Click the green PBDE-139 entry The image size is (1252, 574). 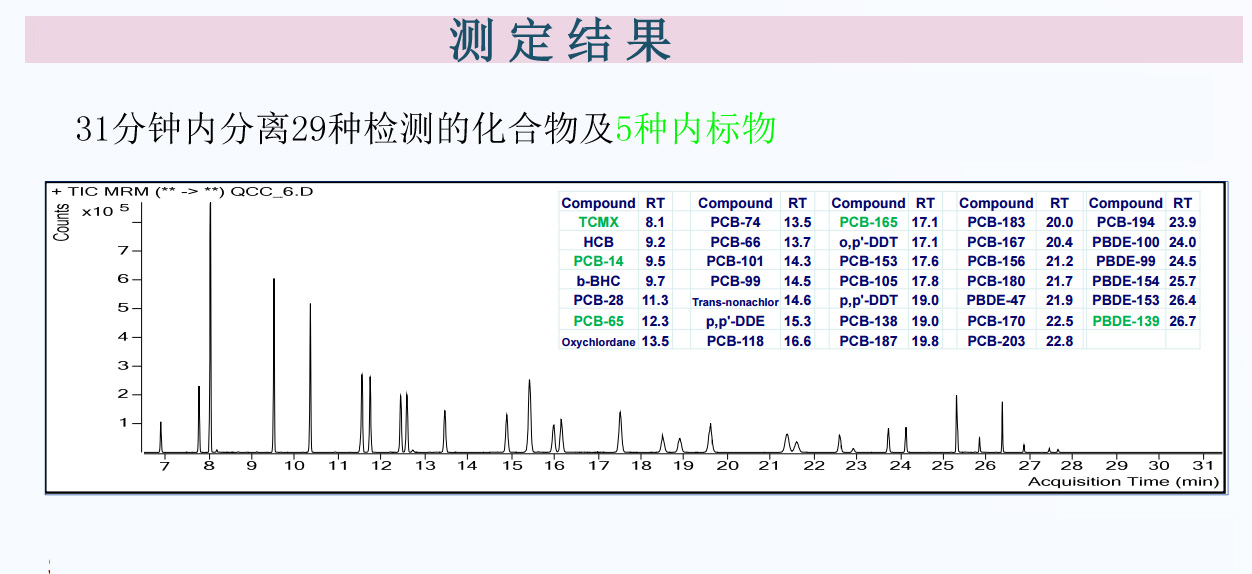[1126, 322]
